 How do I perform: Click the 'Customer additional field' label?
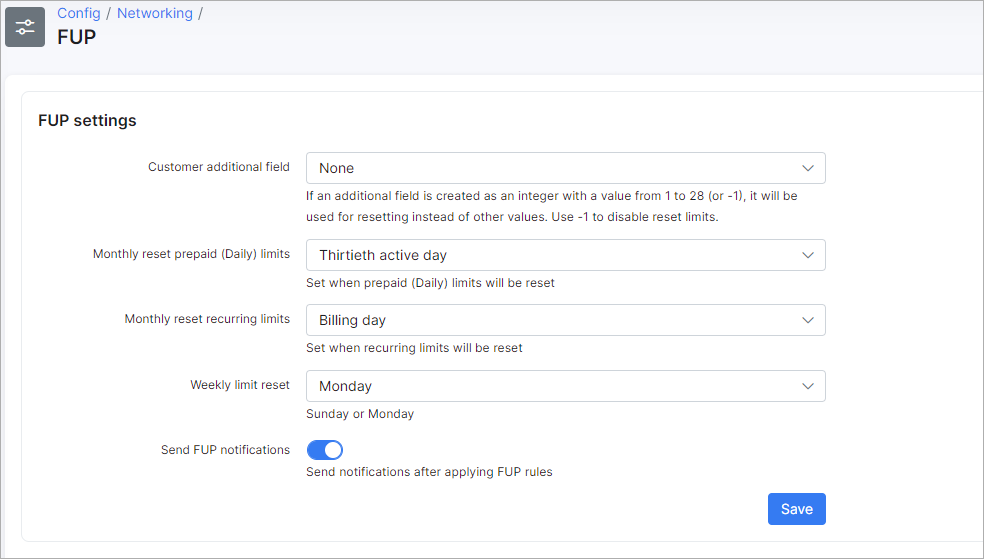click(x=219, y=167)
